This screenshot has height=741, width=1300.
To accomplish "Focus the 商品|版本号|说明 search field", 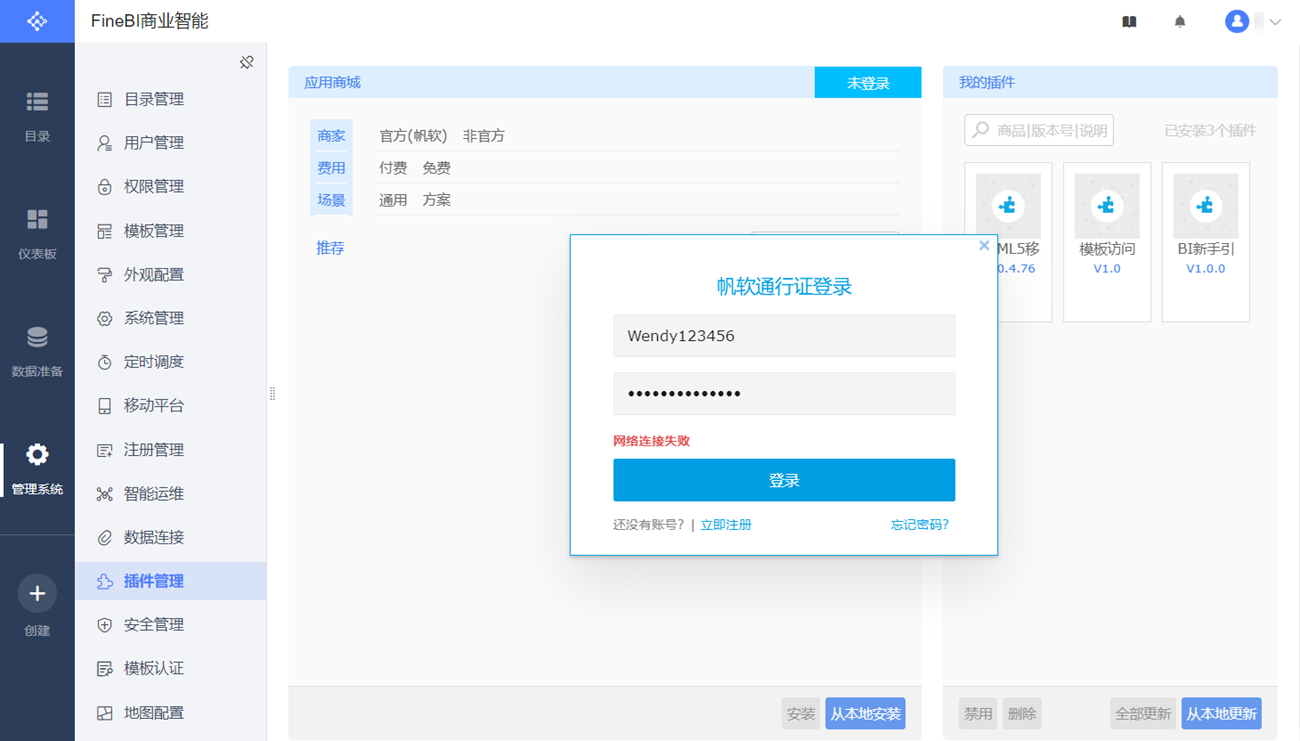I will click(1039, 130).
